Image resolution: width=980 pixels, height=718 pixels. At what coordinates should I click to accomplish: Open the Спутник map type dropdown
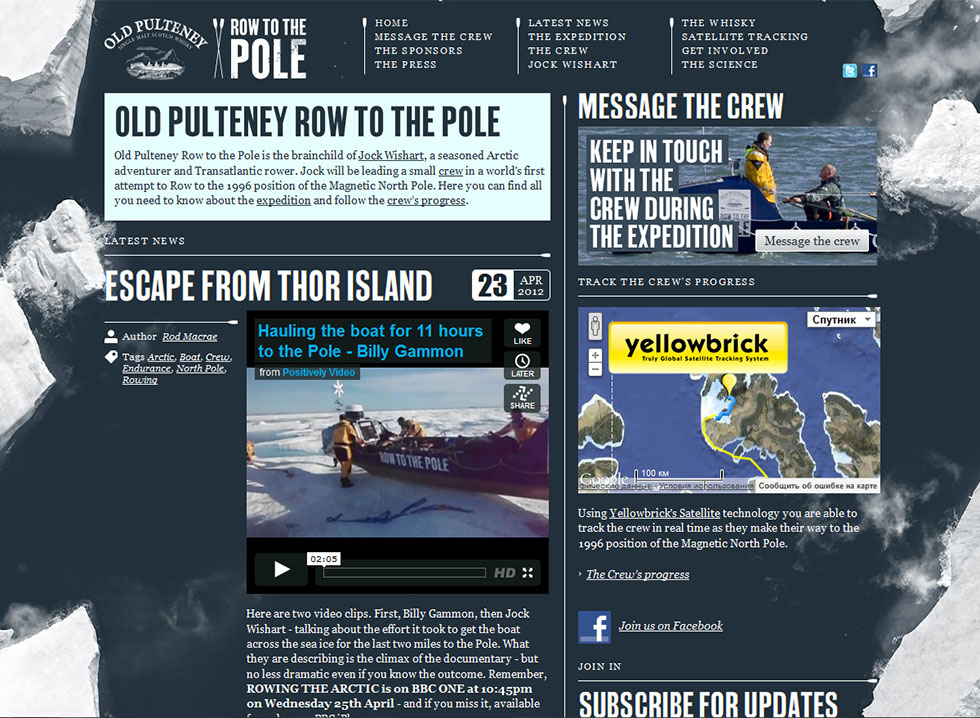pos(842,320)
